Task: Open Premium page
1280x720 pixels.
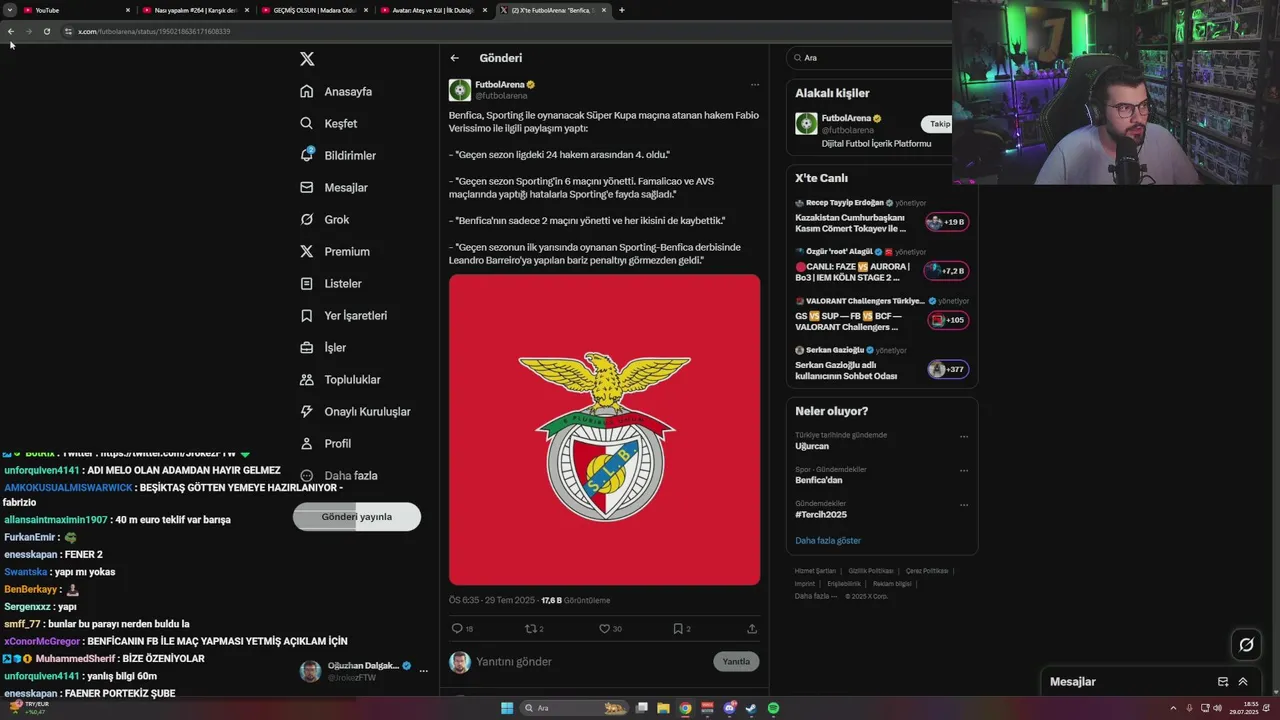Action: (x=335, y=251)
